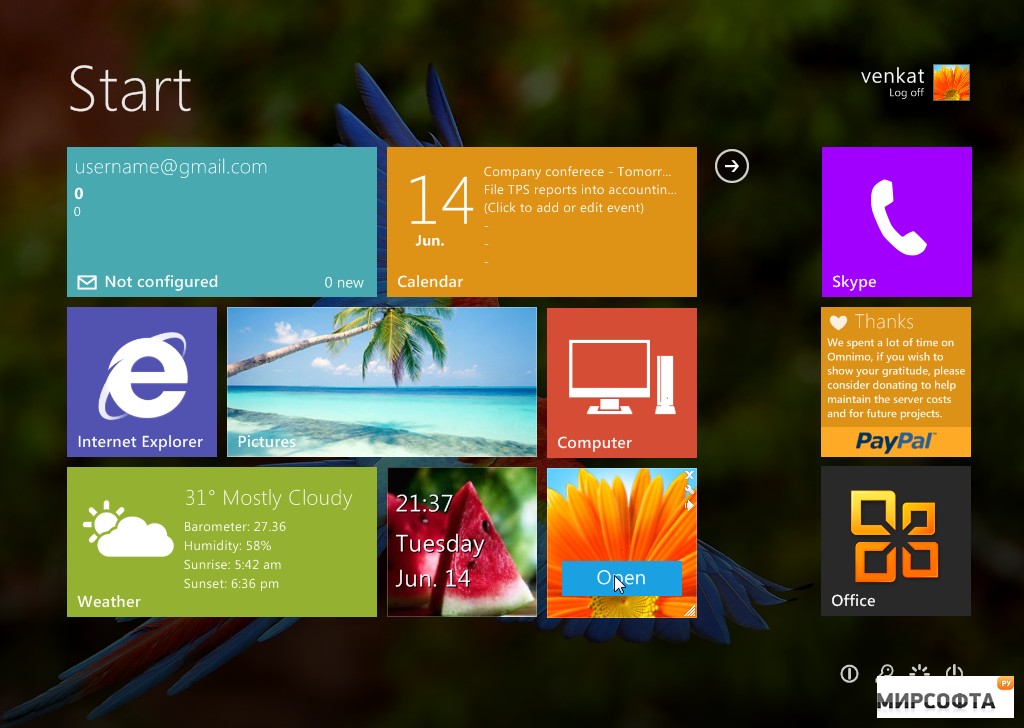Click the circled power-on icon at bottom
Viewport: 1024px width, 728px height.
tap(849, 673)
